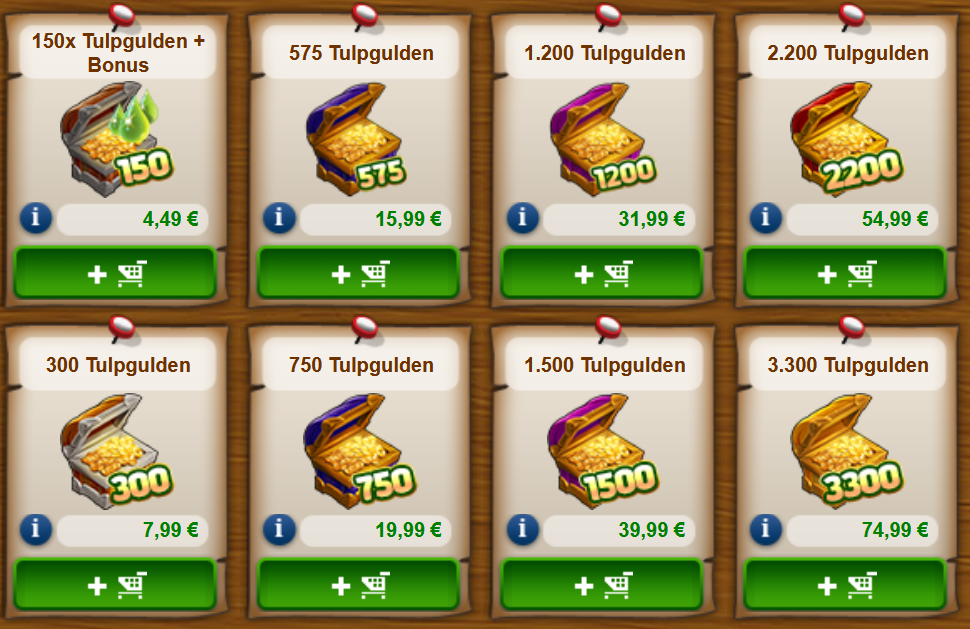The width and height of the screenshot is (970, 629).
Task: Show info for 750 Tulpgulden pack
Action: click(x=279, y=529)
